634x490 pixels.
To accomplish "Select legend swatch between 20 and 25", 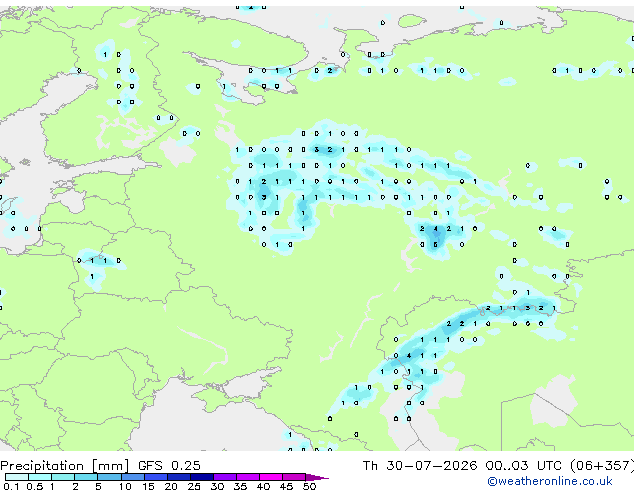I will pyautogui.click(x=178, y=477).
